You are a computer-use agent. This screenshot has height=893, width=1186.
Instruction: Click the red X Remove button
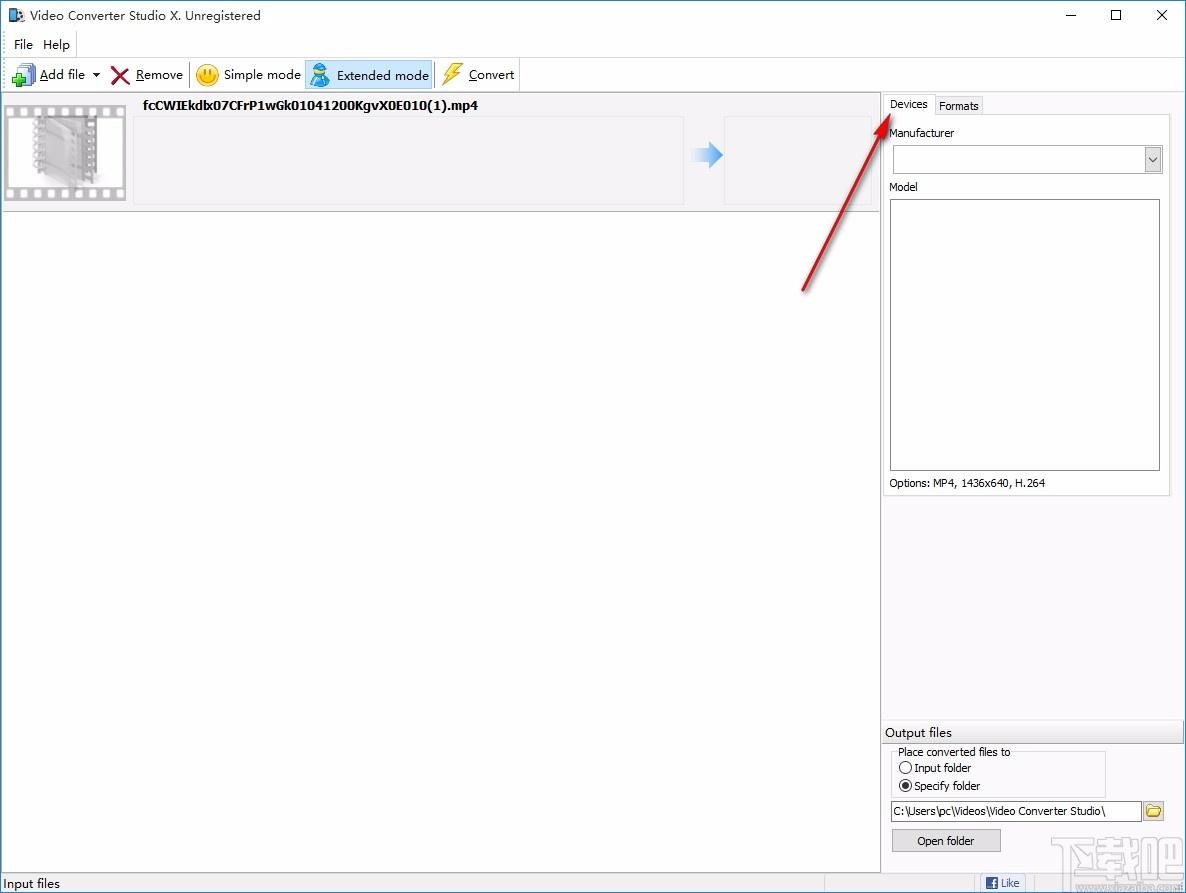[x=147, y=75]
